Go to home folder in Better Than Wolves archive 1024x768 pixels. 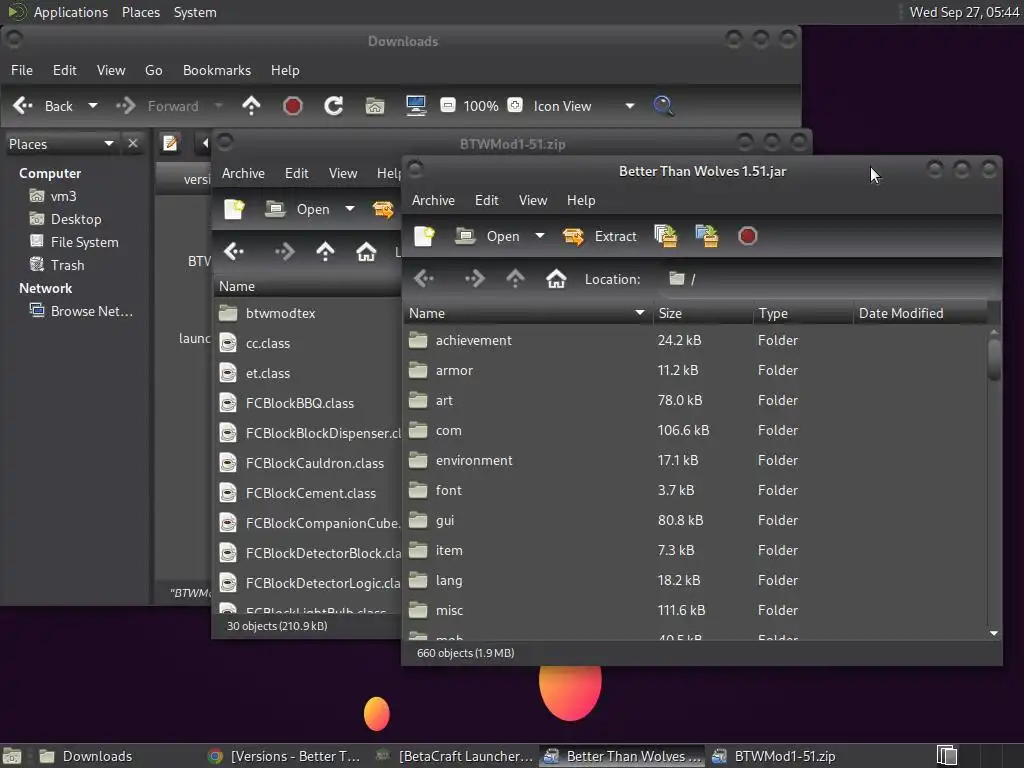(x=556, y=279)
